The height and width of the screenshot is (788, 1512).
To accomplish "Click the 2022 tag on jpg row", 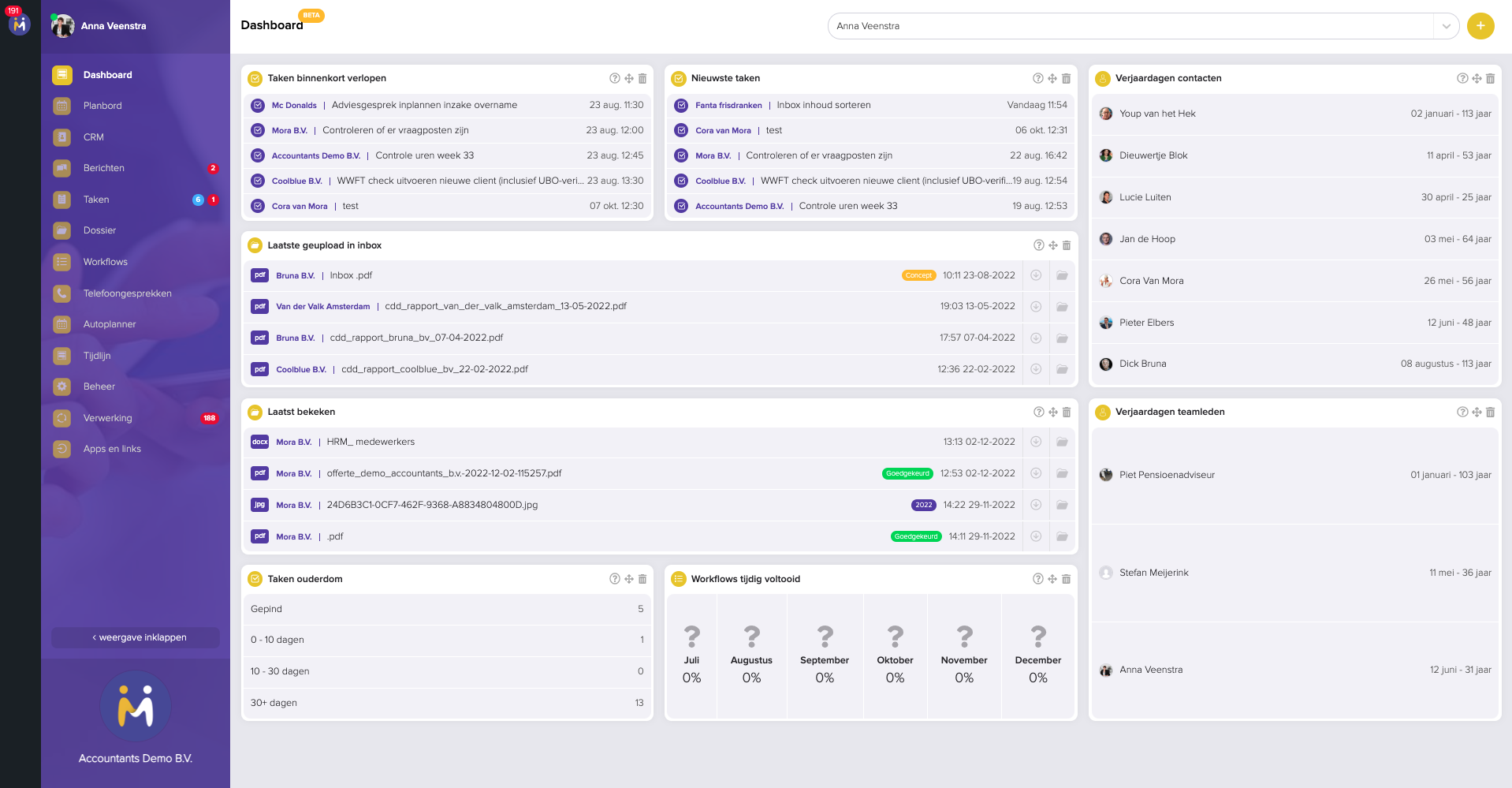I will (x=924, y=505).
